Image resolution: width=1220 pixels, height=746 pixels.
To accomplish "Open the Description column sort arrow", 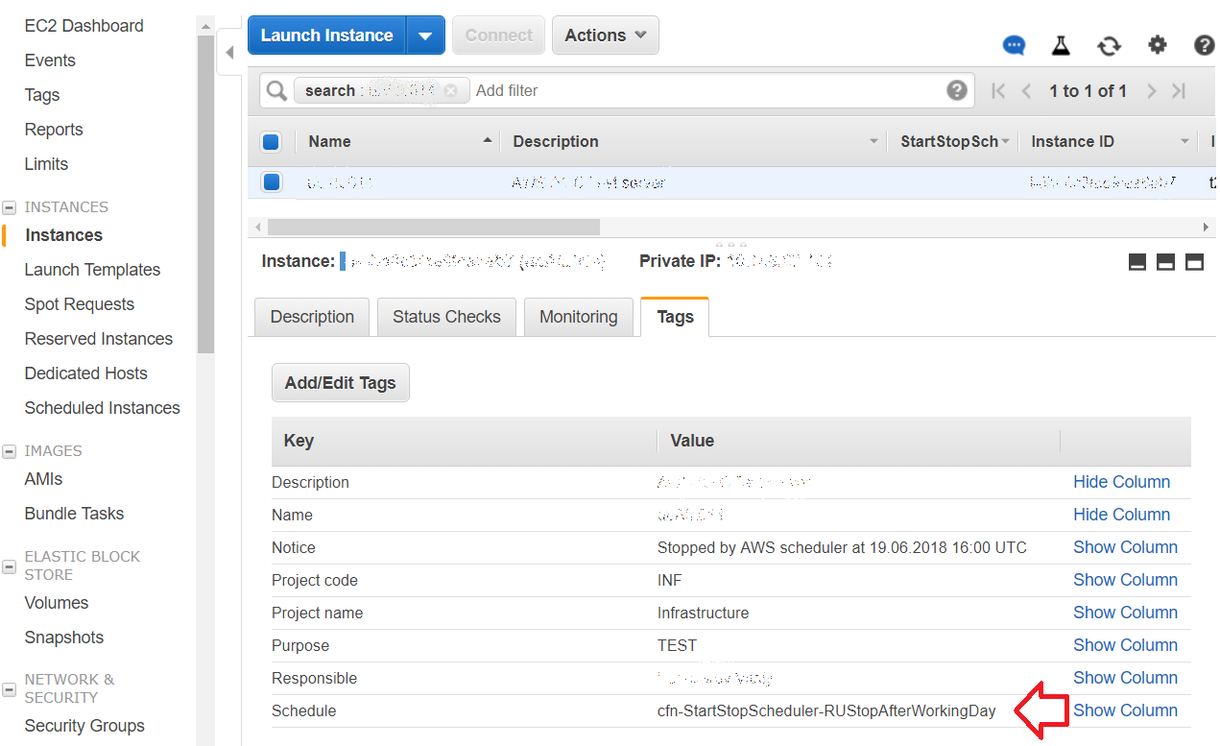I will [875, 142].
